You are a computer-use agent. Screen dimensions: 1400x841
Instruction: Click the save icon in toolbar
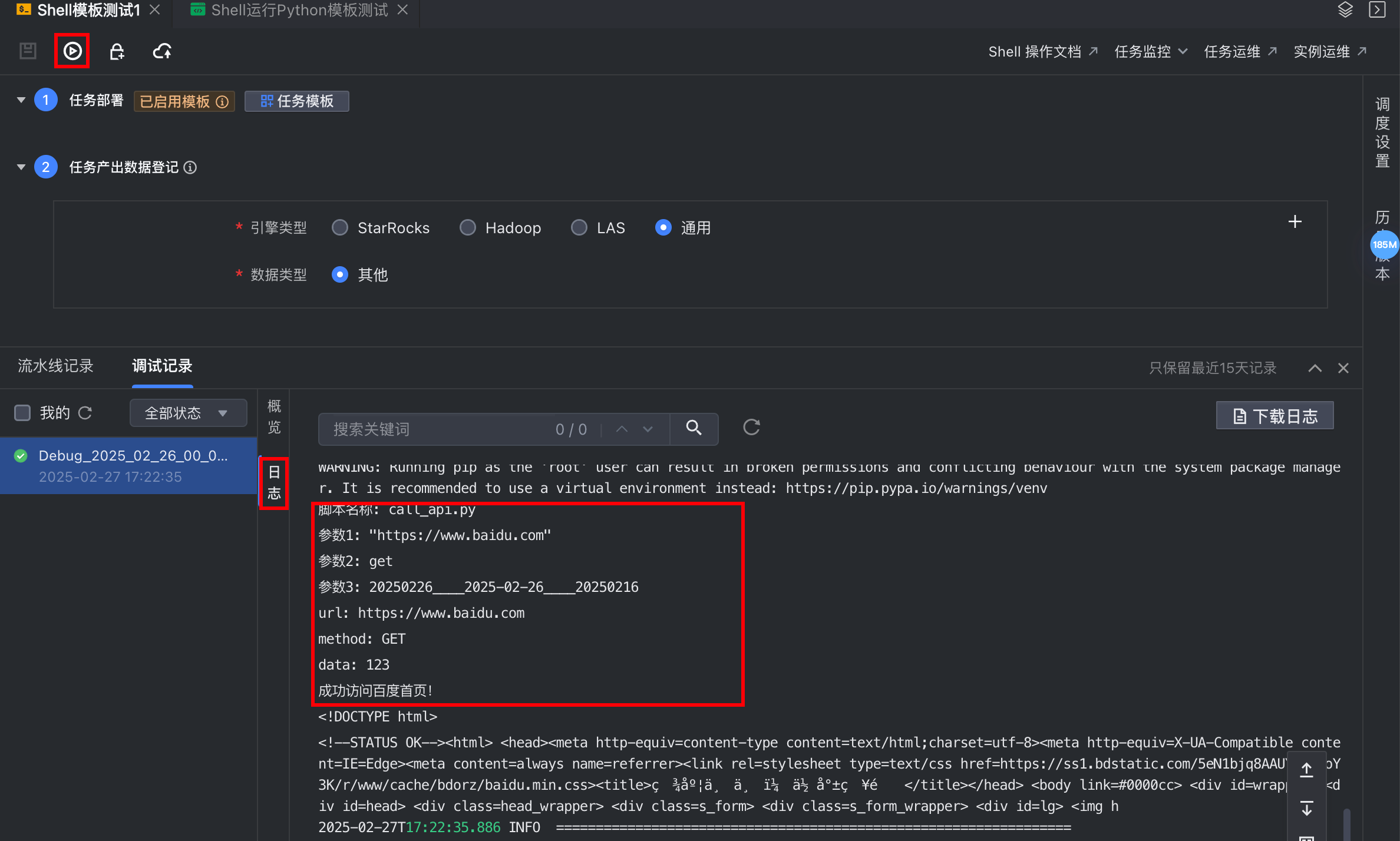coord(28,51)
